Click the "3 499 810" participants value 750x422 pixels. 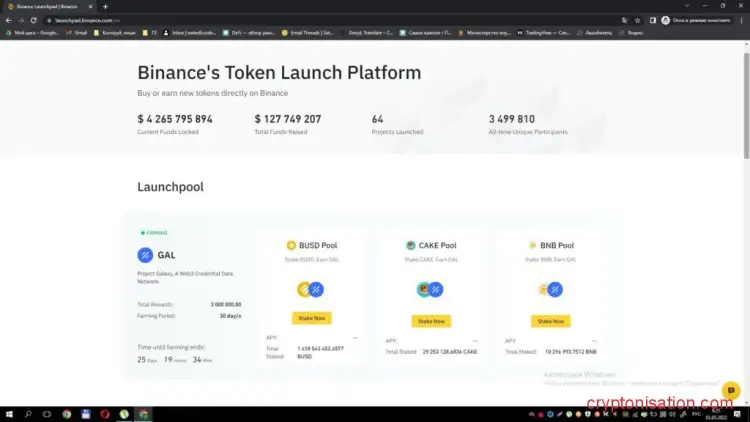pyautogui.click(x=511, y=119)
